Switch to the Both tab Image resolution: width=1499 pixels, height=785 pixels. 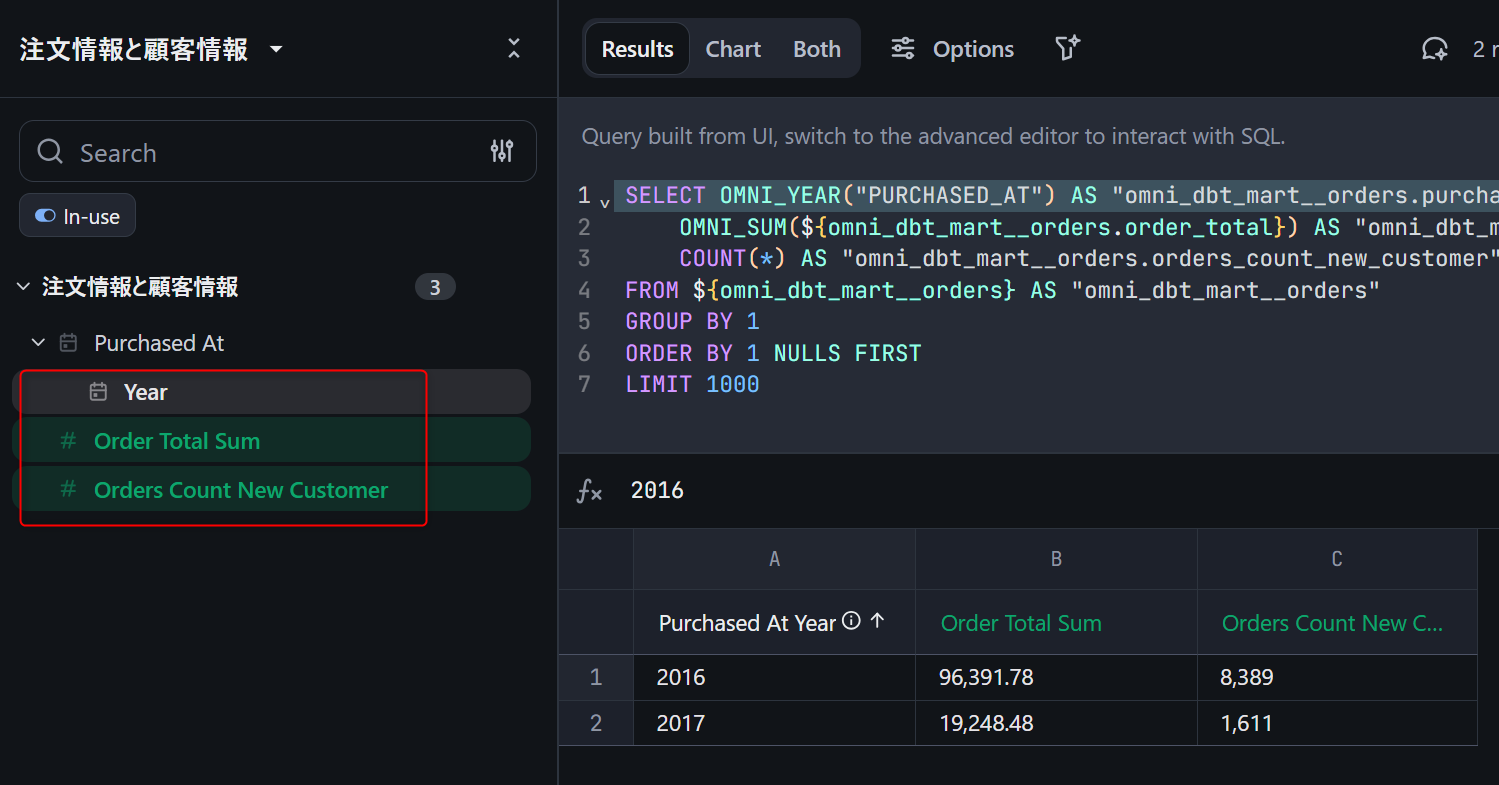816,49
